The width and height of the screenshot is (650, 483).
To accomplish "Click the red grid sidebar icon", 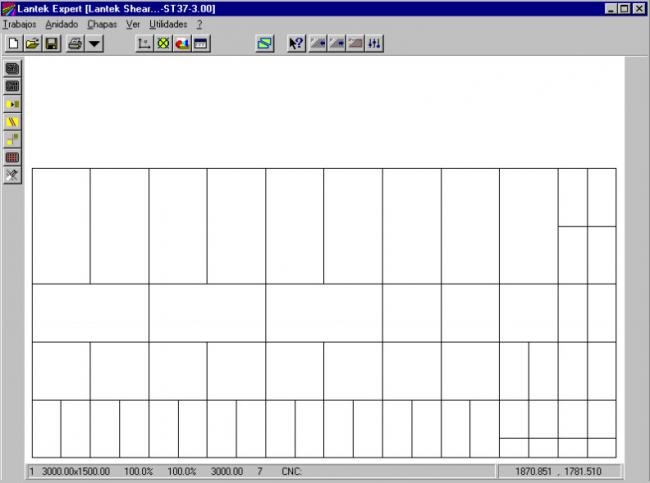I will [12, 158].
